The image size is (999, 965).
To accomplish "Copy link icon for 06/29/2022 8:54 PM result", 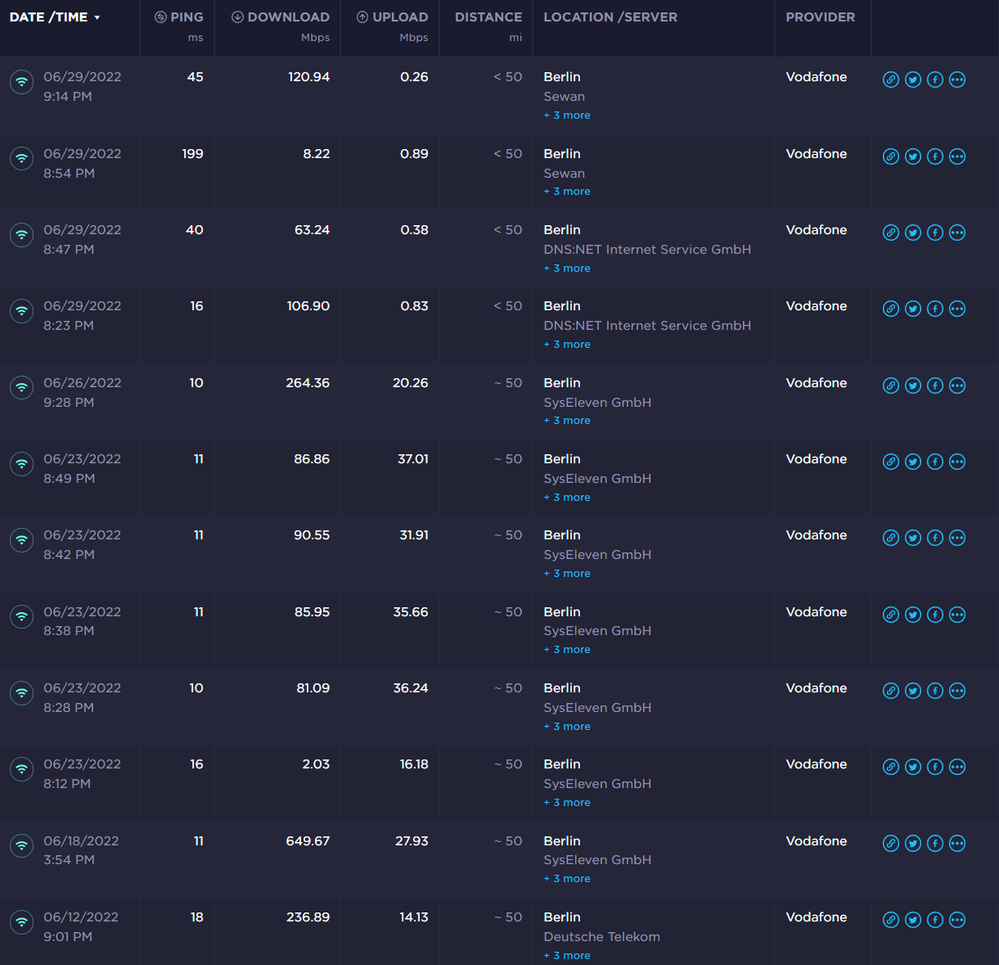I will tap(891, 156).
